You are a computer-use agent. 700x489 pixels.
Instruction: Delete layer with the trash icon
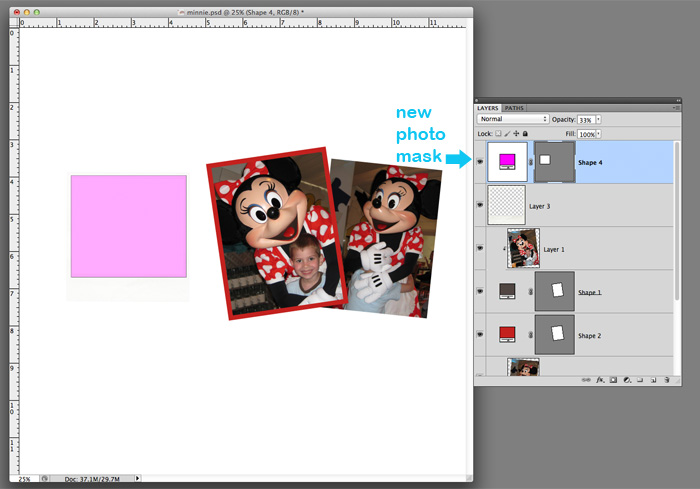667,380
